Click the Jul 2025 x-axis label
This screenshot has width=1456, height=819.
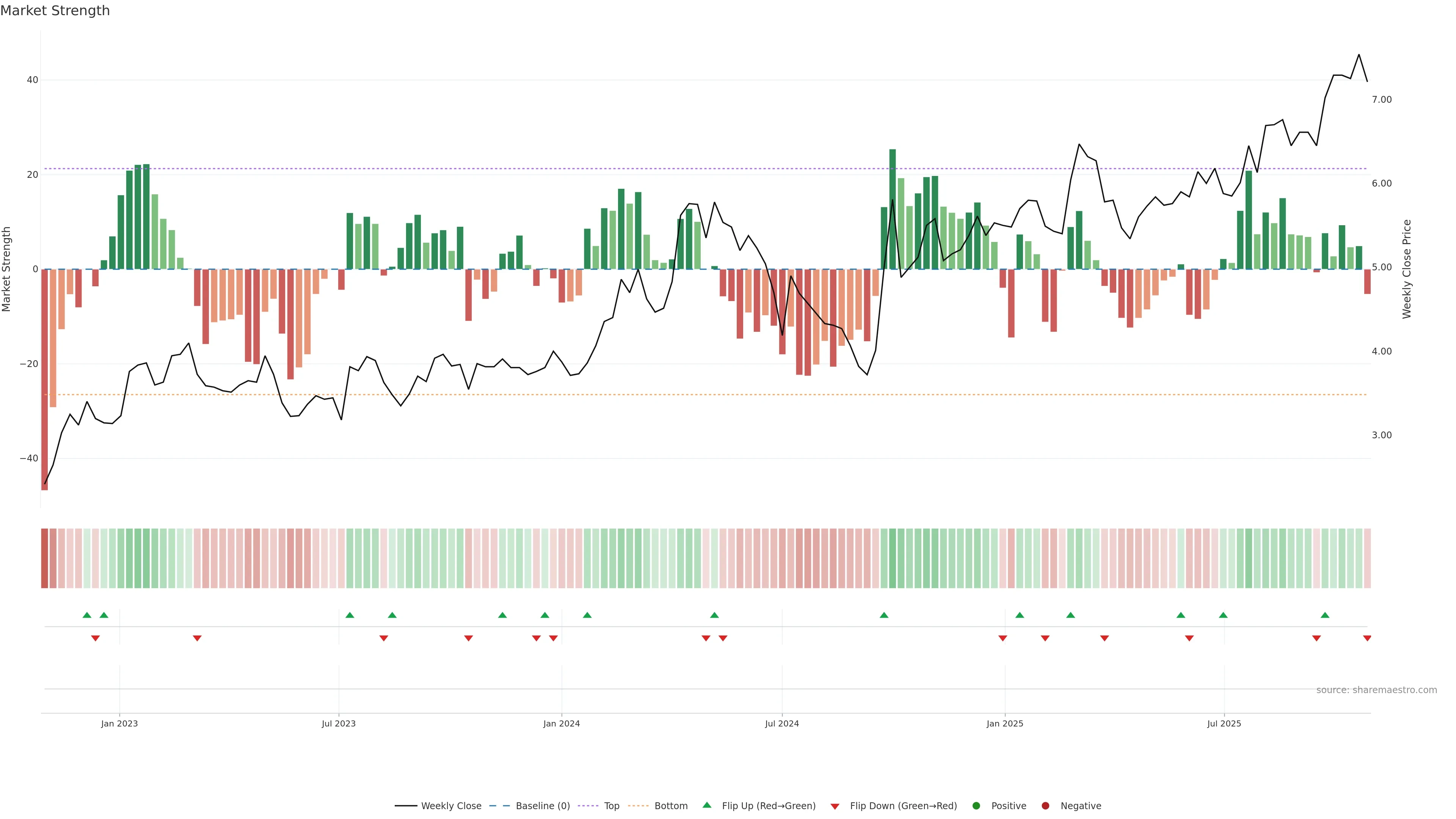click(x=1224, y=723)
